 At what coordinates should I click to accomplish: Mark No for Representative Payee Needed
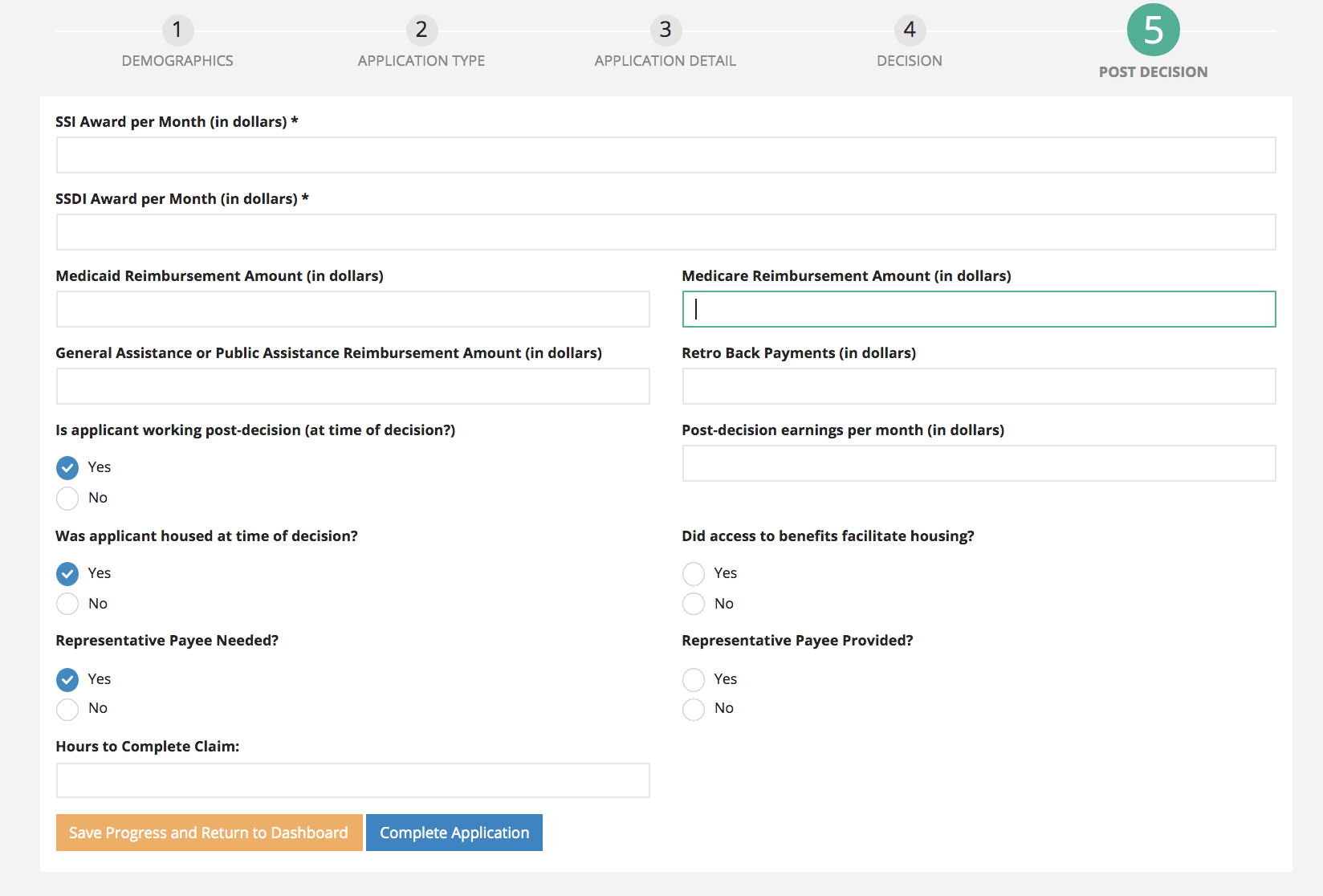pyautogui.click(x=67, y=709)
